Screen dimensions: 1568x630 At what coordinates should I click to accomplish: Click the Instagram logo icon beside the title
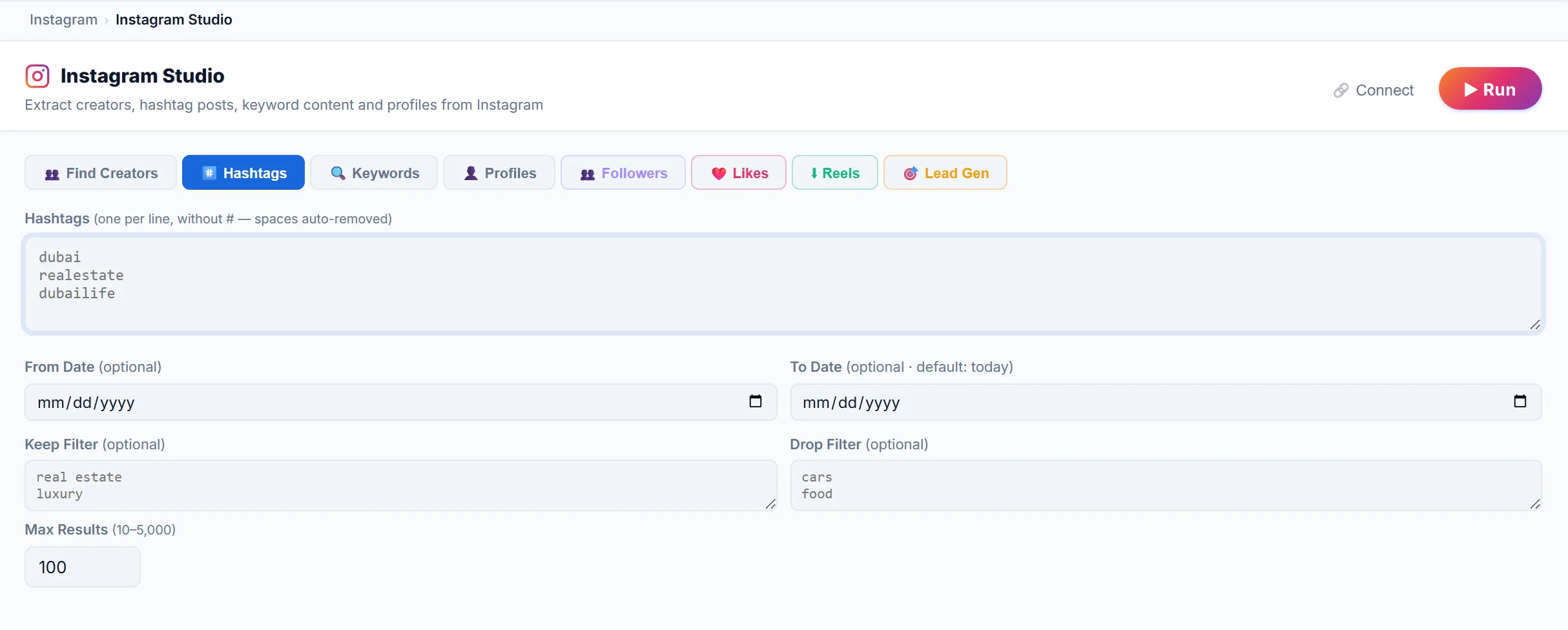tap(37, 76)
